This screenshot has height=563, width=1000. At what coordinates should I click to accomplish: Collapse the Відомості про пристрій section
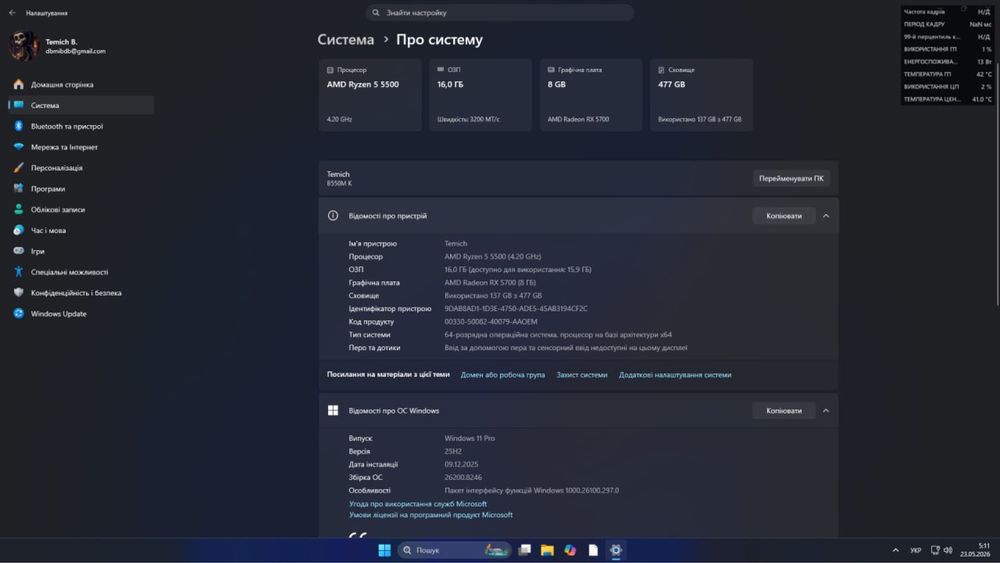(x=826, y=216)
